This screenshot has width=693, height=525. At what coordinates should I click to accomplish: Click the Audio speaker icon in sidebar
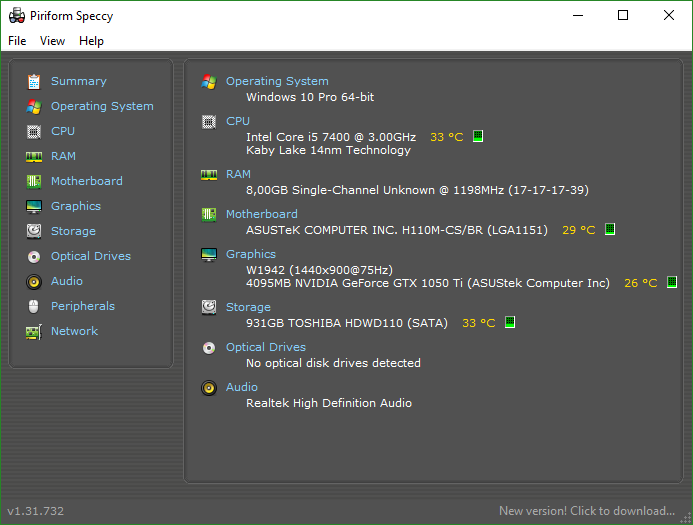(34, 282)
